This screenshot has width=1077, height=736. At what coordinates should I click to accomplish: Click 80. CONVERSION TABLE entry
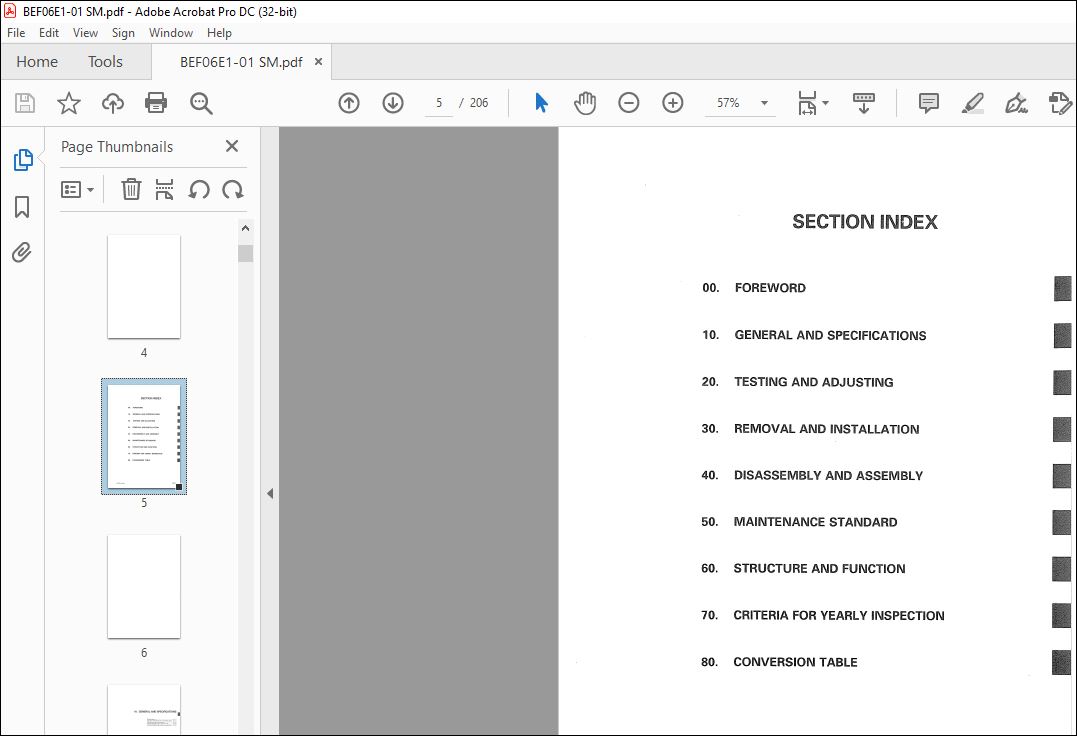[x=779, y=662]
